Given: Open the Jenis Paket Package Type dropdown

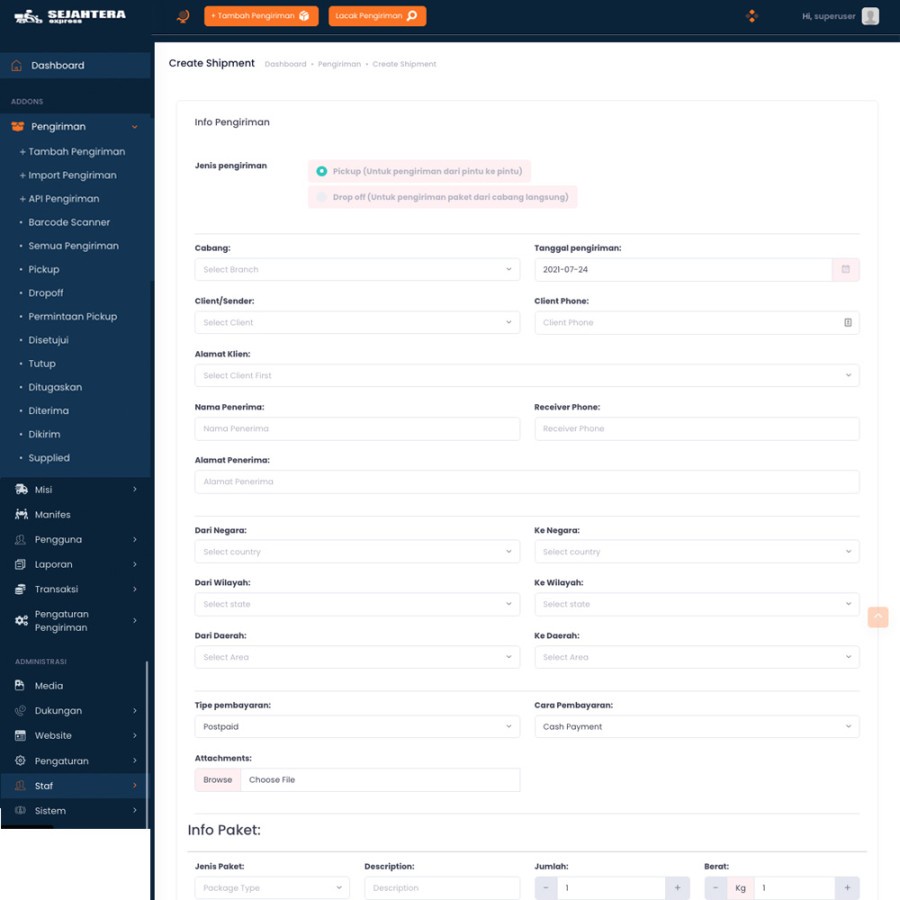Looking at the screenshot, I should (x=272, y=888).
